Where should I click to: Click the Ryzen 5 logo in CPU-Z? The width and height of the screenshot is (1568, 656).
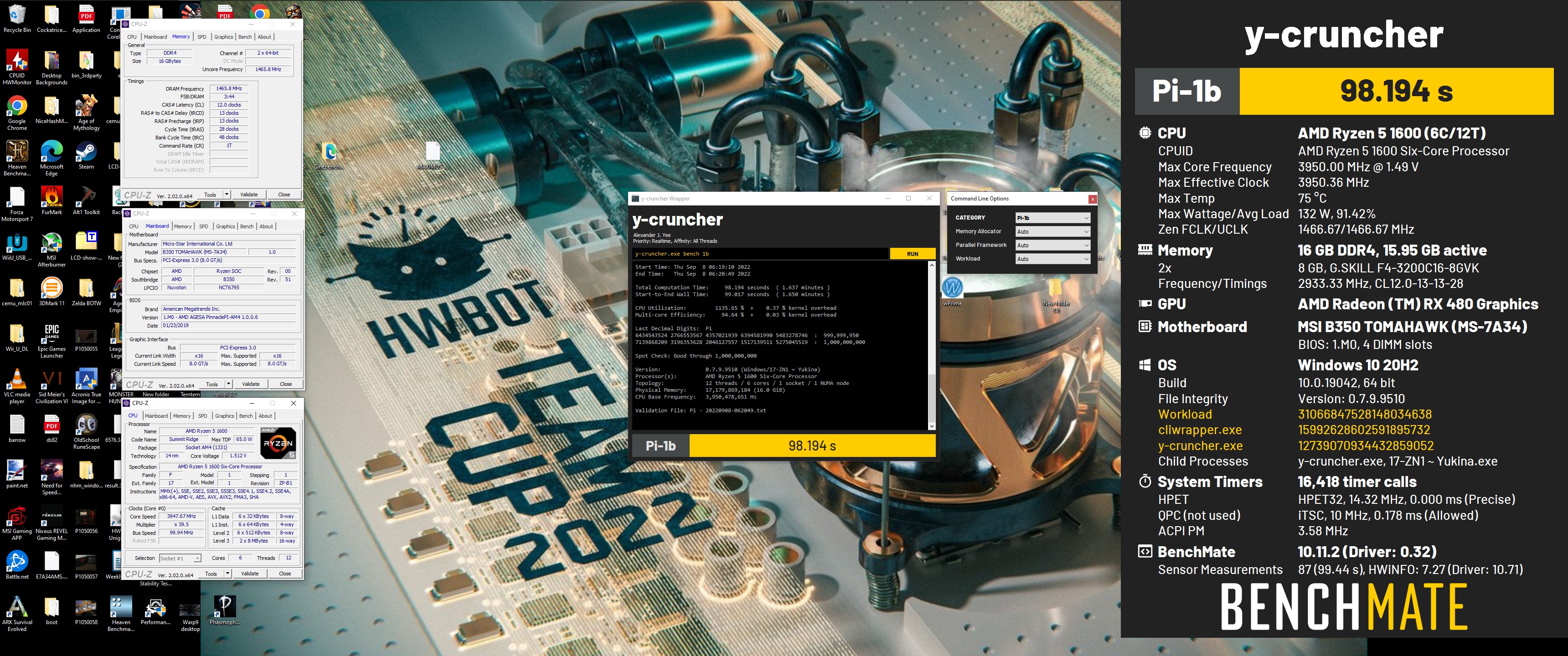278,443
